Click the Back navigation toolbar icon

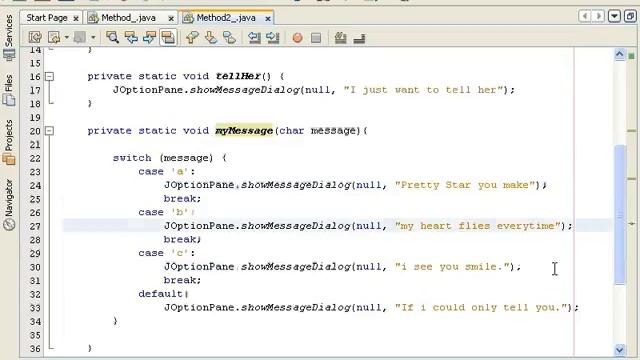(x=54, y=38)
